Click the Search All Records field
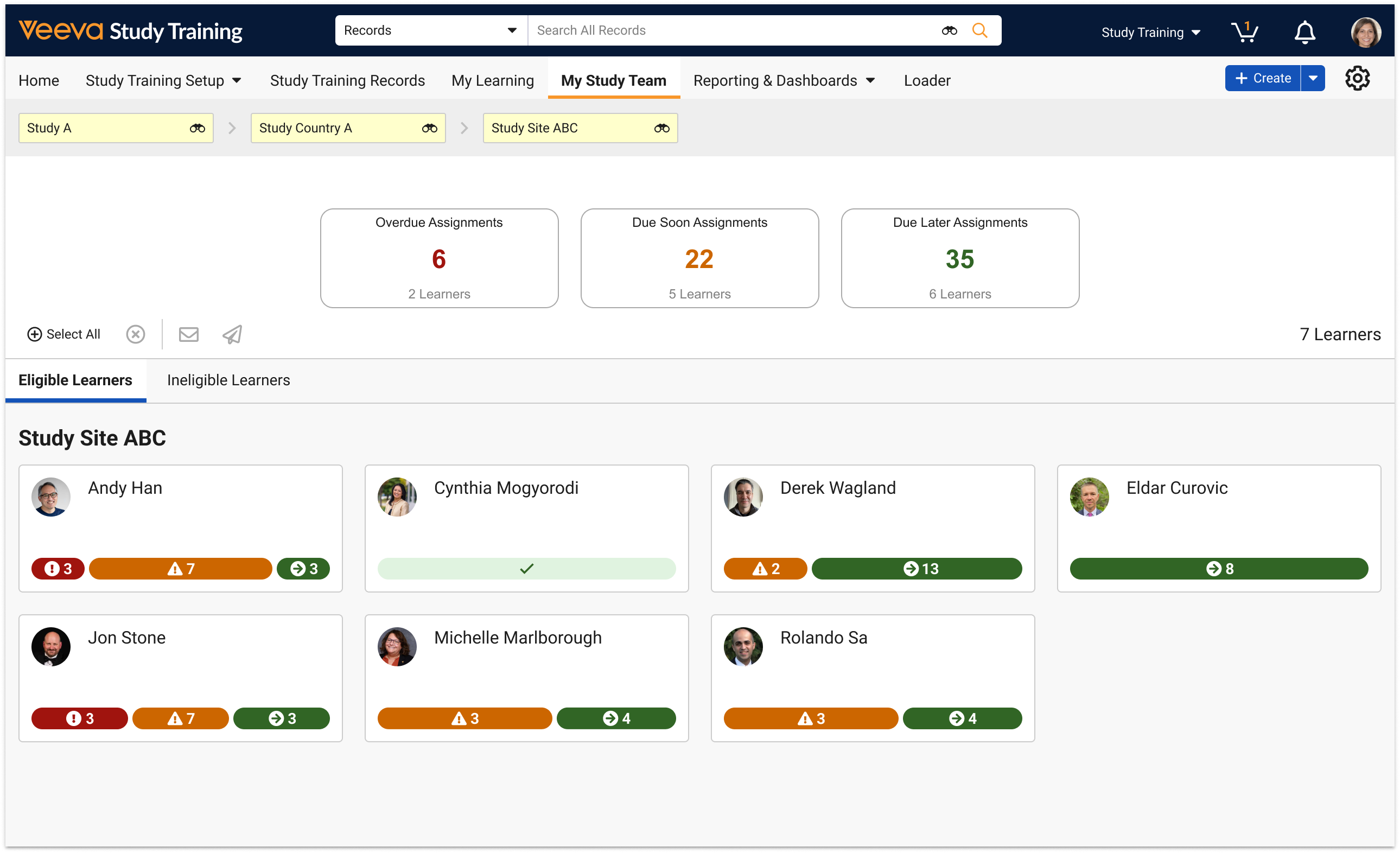The height and width of the screenshot is (853, 1400). click(733, 30)
